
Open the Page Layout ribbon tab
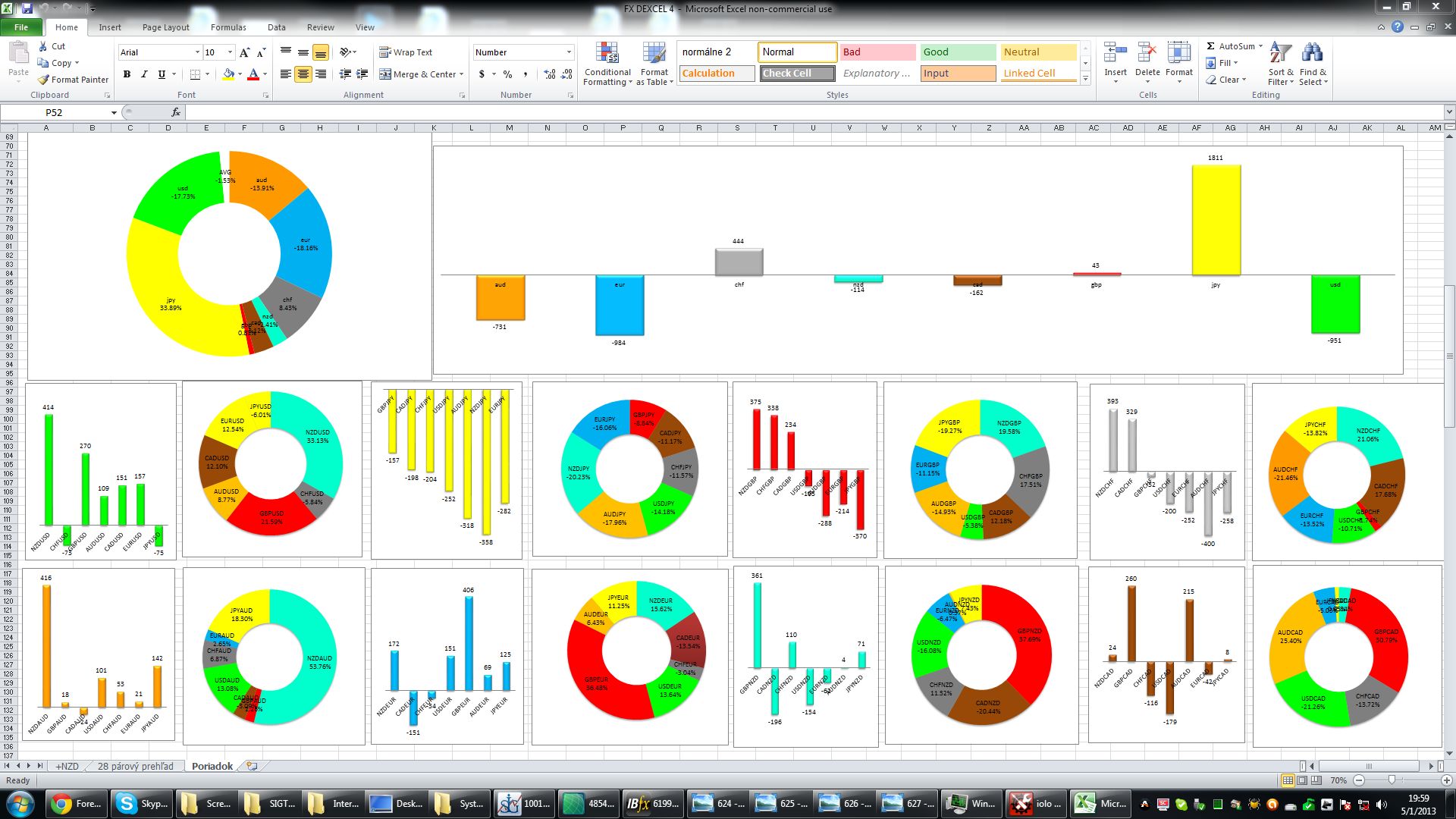pos(165,27)
